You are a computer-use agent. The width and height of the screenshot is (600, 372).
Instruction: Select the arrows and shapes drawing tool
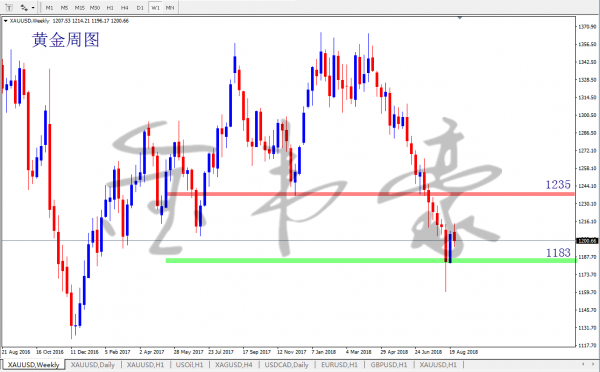24,7
